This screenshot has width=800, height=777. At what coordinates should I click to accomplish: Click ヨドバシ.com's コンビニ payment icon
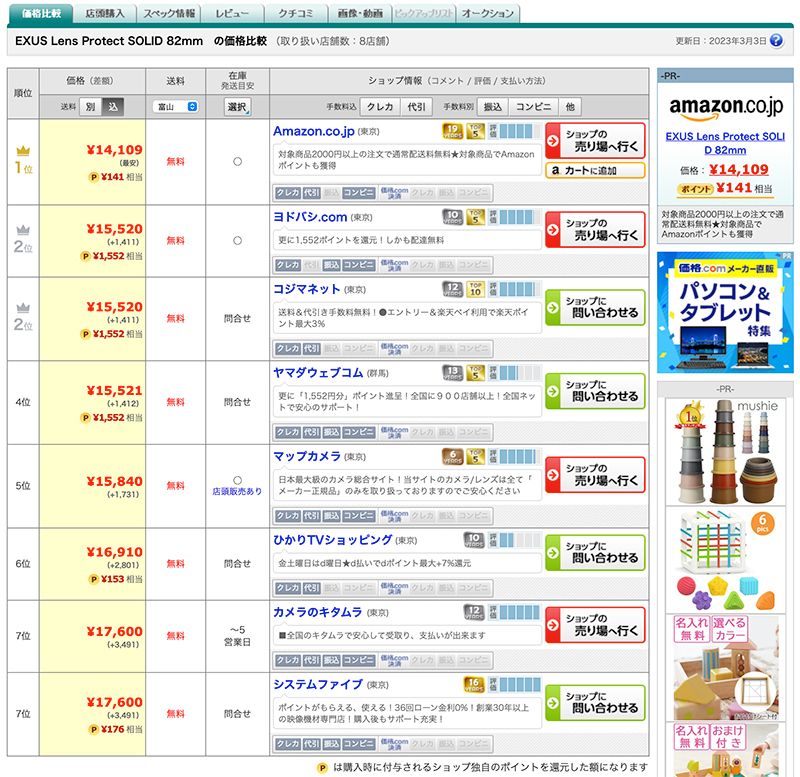coord(358,265)
